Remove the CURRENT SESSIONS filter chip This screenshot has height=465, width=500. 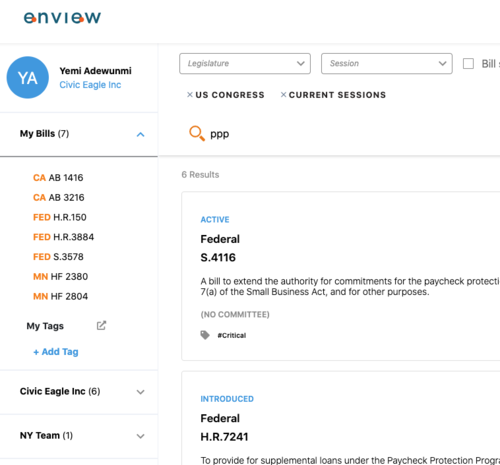click(283, 95)
